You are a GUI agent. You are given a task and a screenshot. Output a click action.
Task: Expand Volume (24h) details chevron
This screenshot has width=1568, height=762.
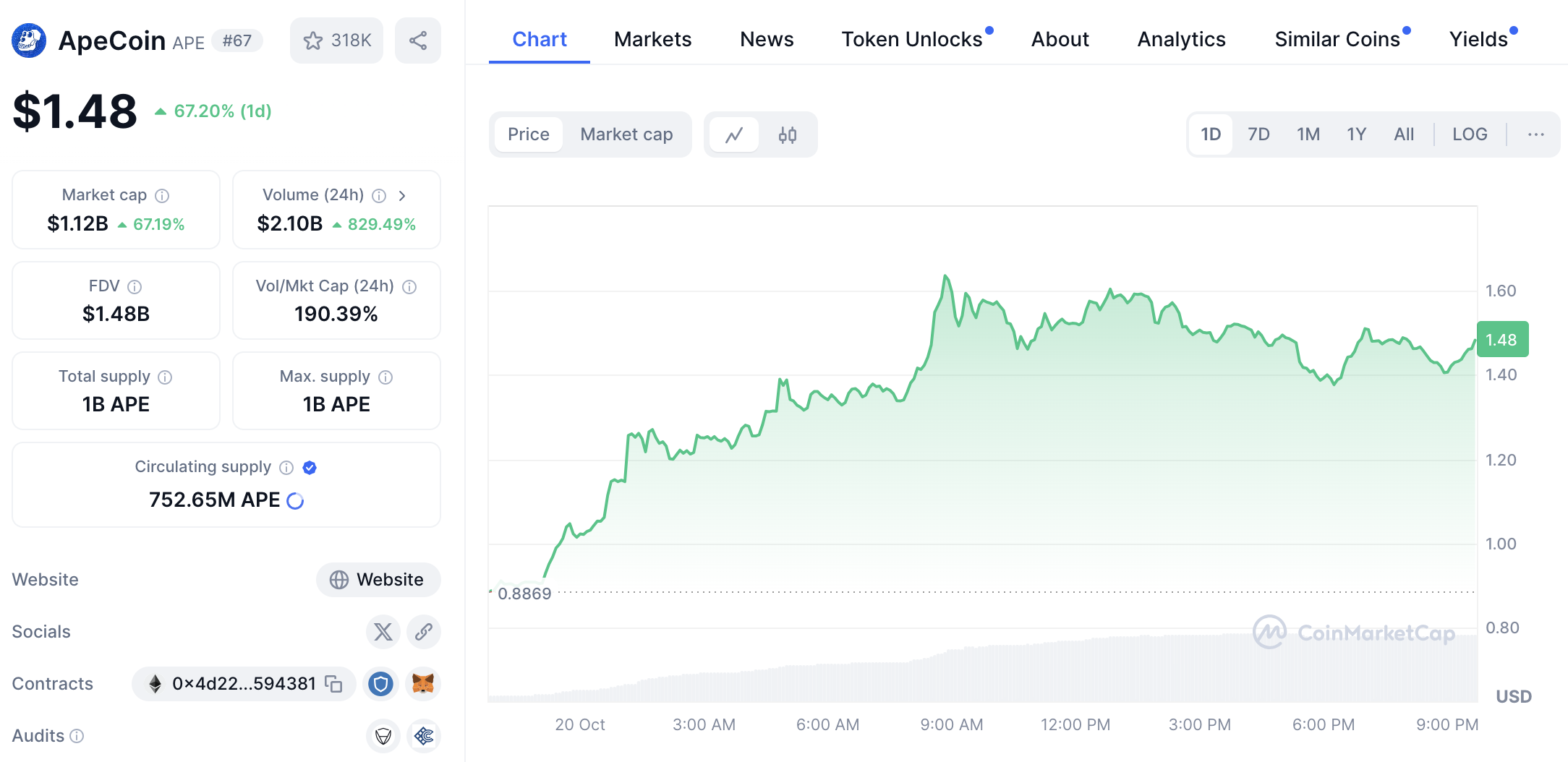tap(402, 196)
